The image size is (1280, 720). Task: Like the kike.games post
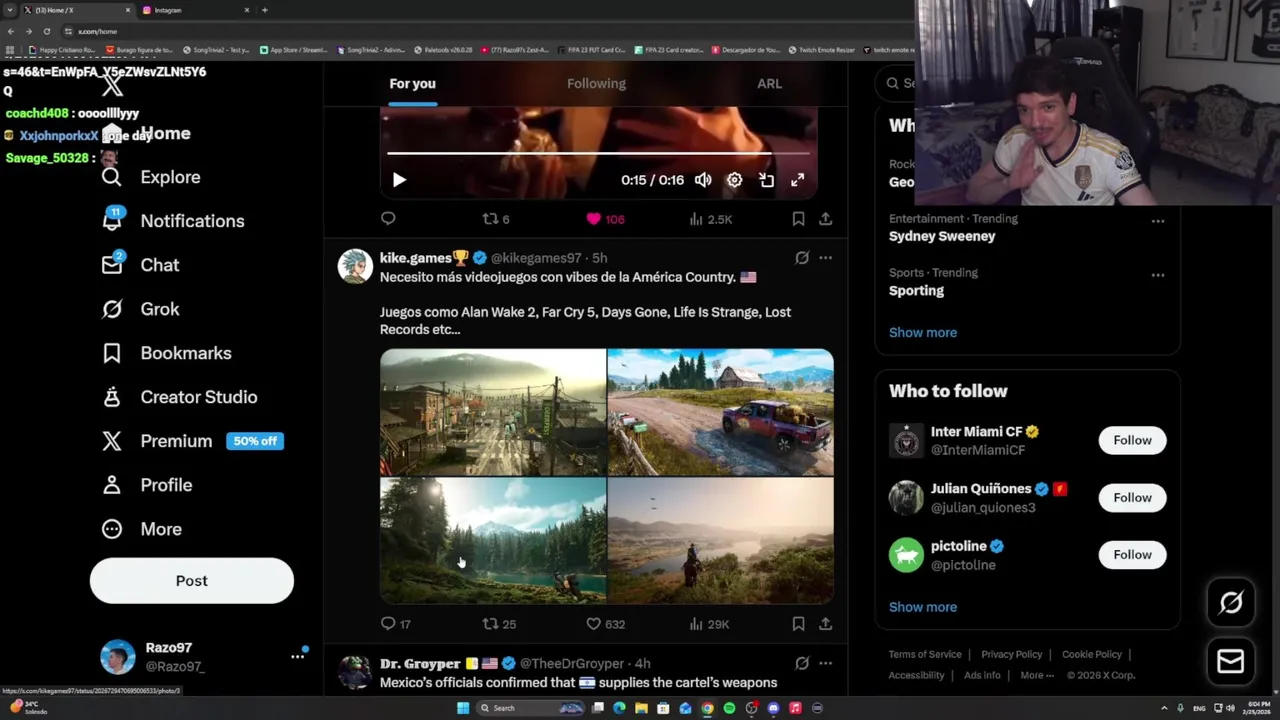(x=605, y=624)
